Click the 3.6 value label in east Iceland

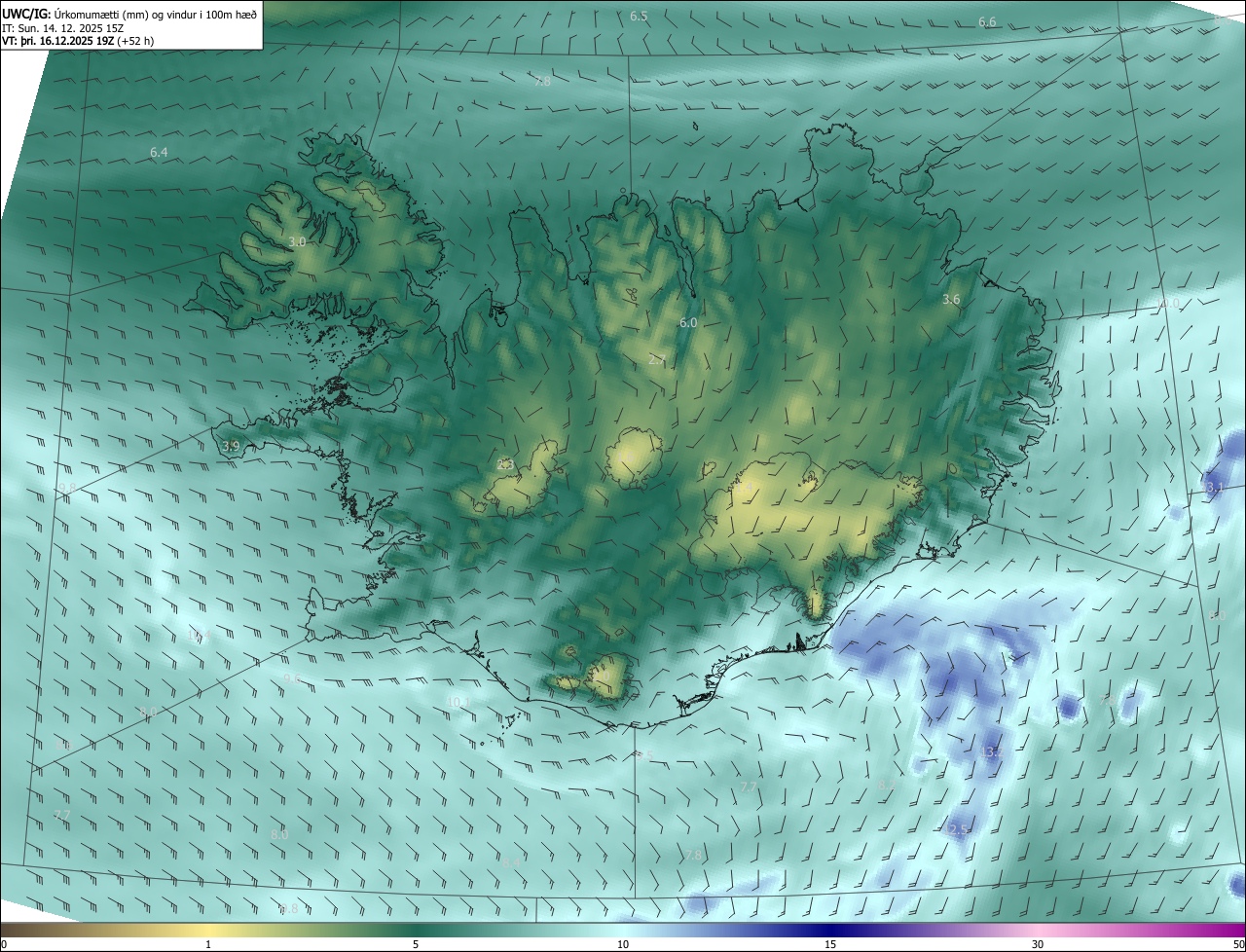coord(951,300)
